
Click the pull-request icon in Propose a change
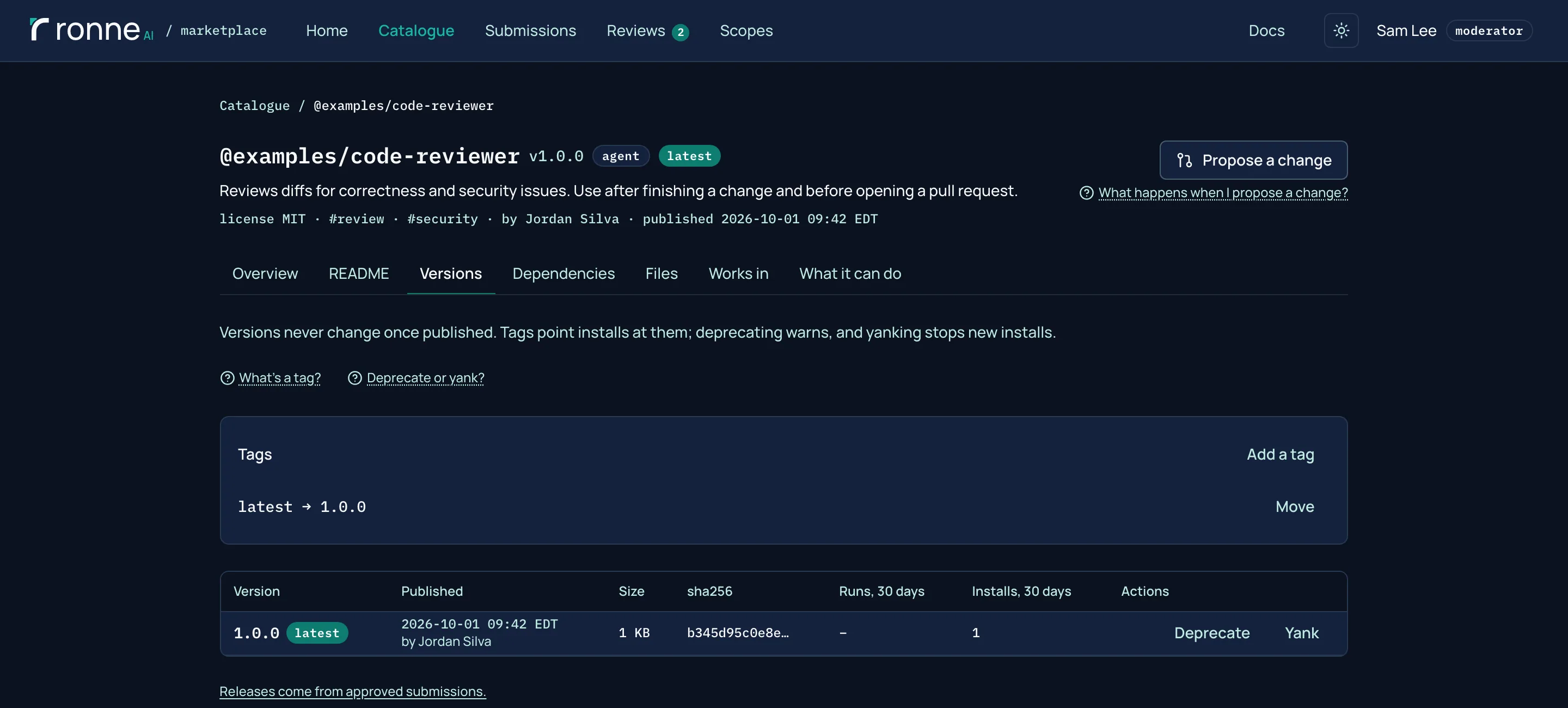pyautogui.click(x=1184, y=160)
